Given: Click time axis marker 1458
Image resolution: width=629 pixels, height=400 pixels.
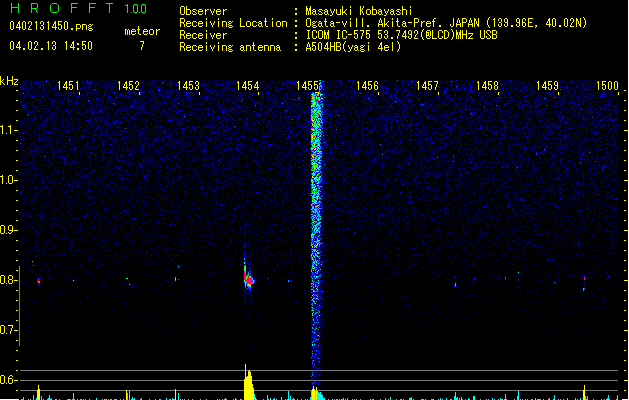Looking at the screenshot, I should click(x=487, y=86).
